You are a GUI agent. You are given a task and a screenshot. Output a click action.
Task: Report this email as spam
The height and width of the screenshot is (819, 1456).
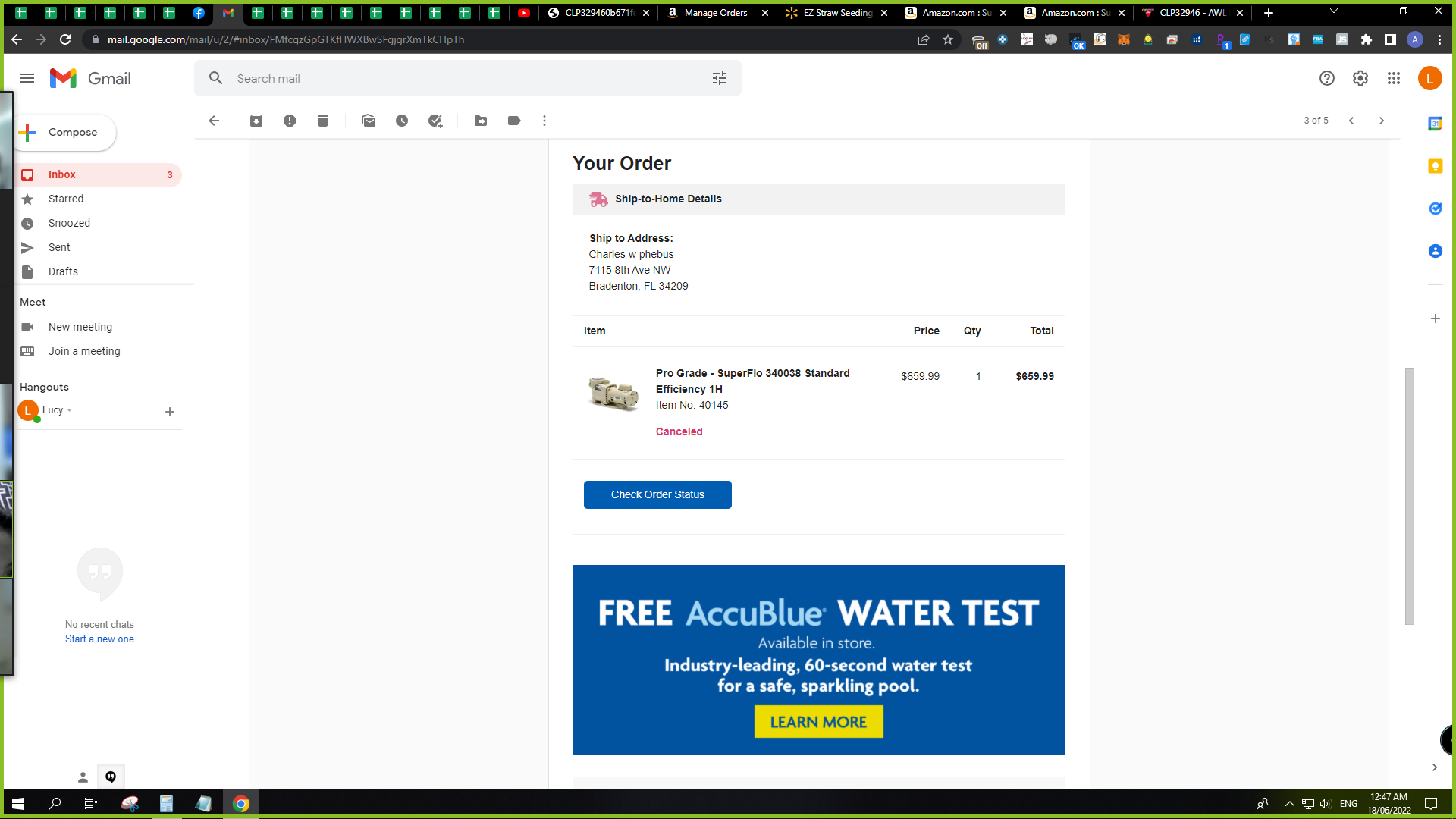point(290,121)
